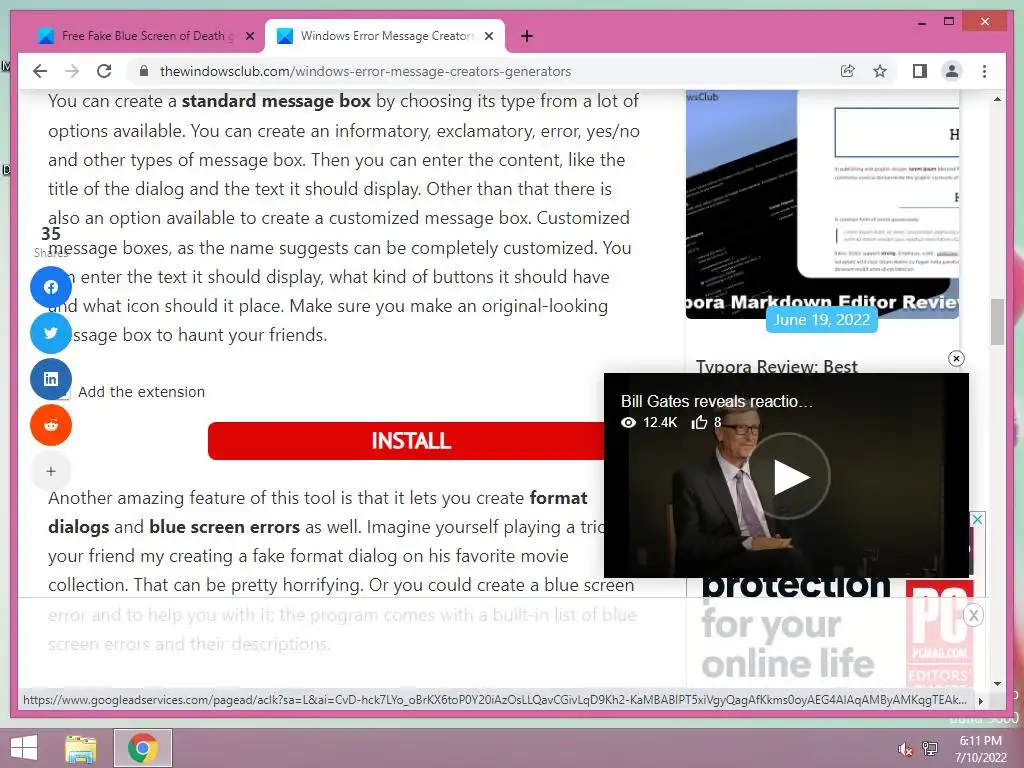Click the address bar URL
This screenshot has height=768, width=1024.
tap(366, 71)
